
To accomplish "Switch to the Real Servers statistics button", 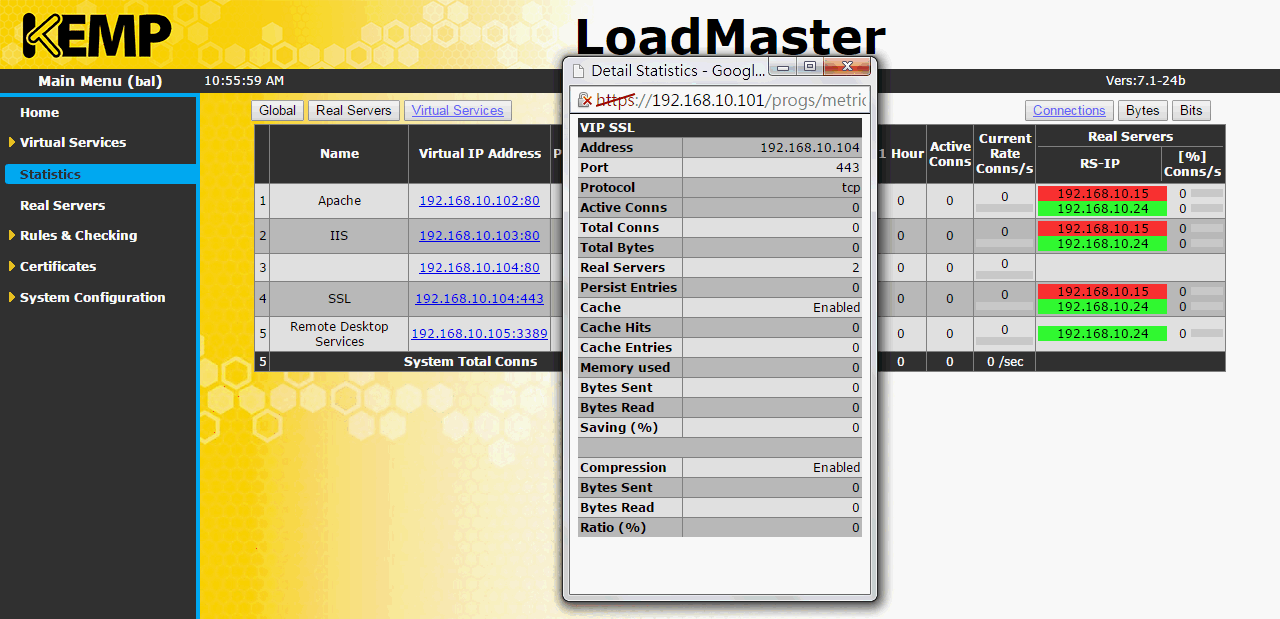I will click(x=354, y=111).
